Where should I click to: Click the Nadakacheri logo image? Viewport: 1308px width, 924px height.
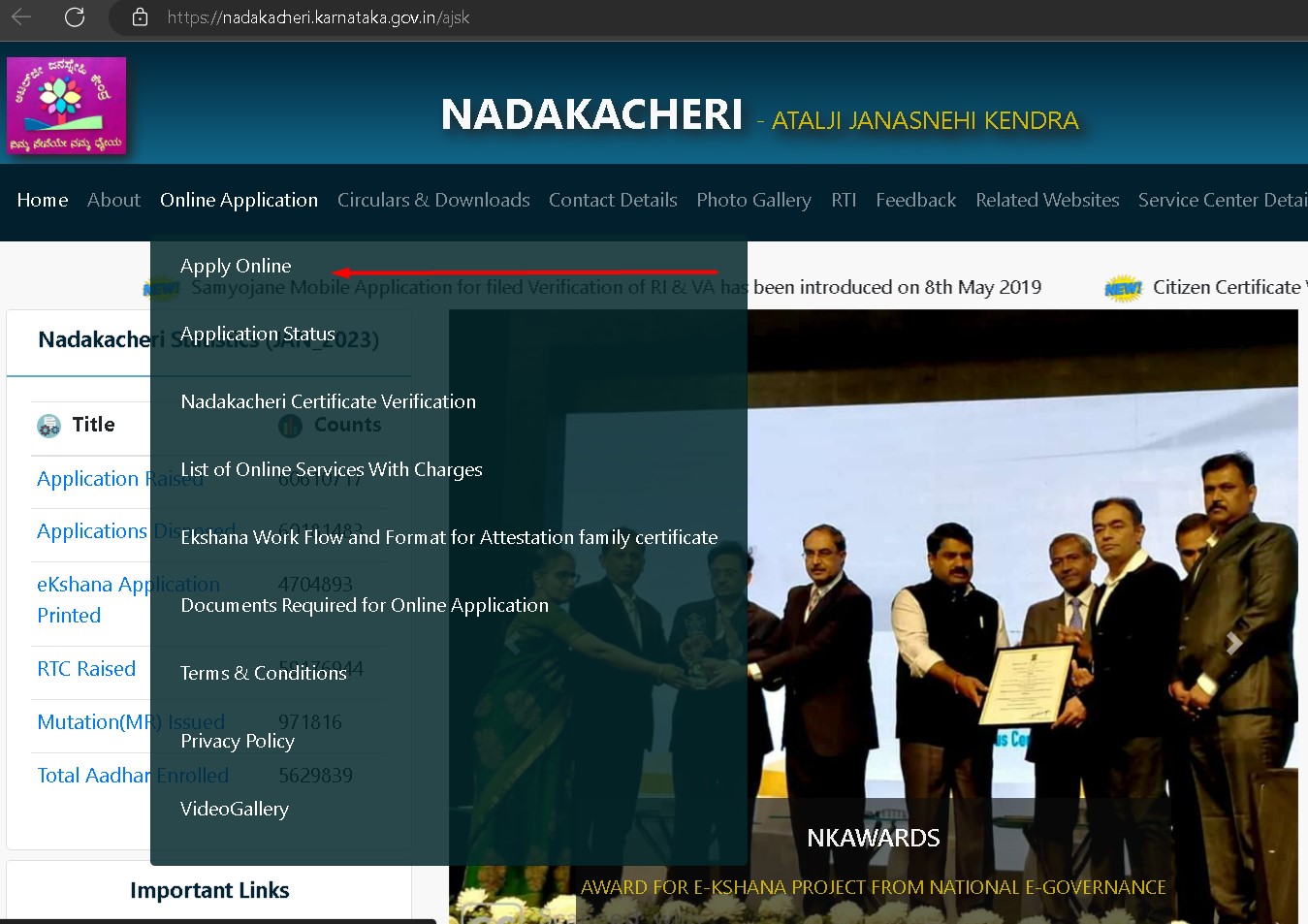click(x=66, y=106)
